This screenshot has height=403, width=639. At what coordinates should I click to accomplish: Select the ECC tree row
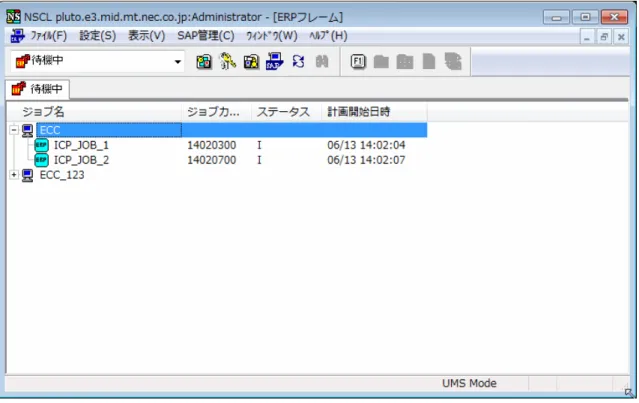[231, 130]
